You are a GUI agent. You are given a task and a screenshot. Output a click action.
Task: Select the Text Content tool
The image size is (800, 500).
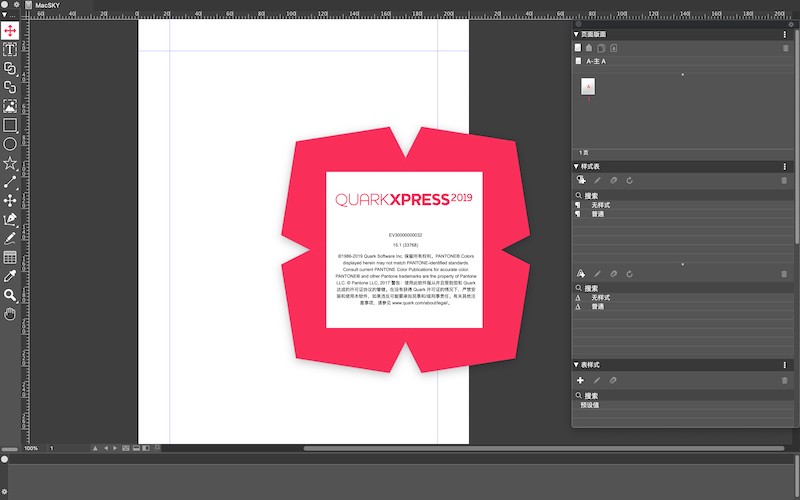pos(10,49)
